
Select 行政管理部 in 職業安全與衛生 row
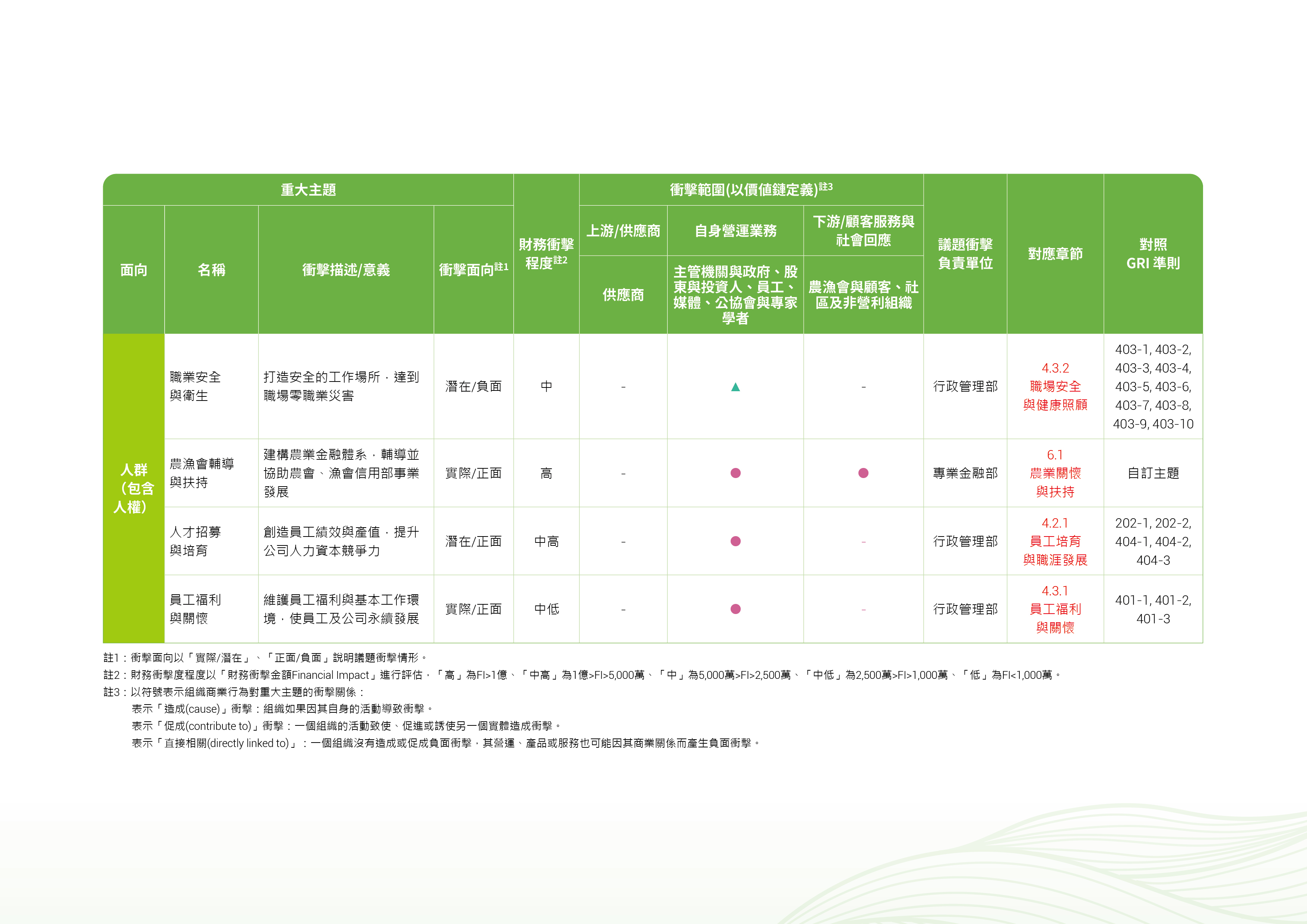point(965,387)
